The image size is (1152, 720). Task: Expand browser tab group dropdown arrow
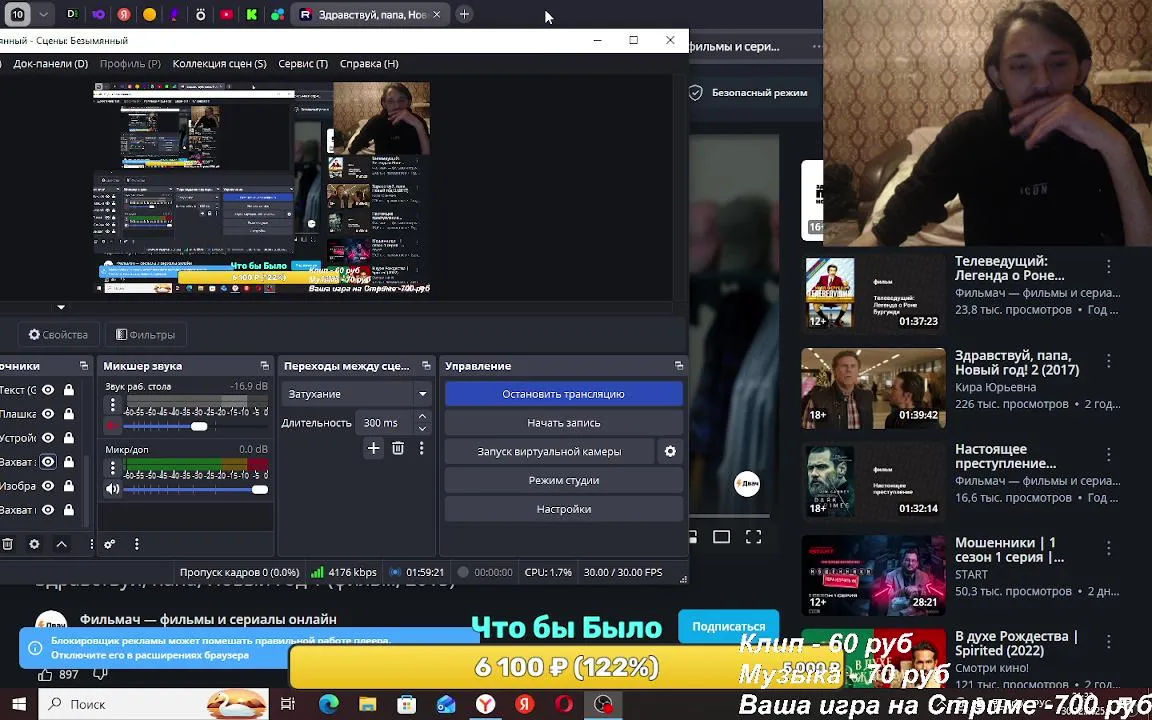tap(43, 14)
